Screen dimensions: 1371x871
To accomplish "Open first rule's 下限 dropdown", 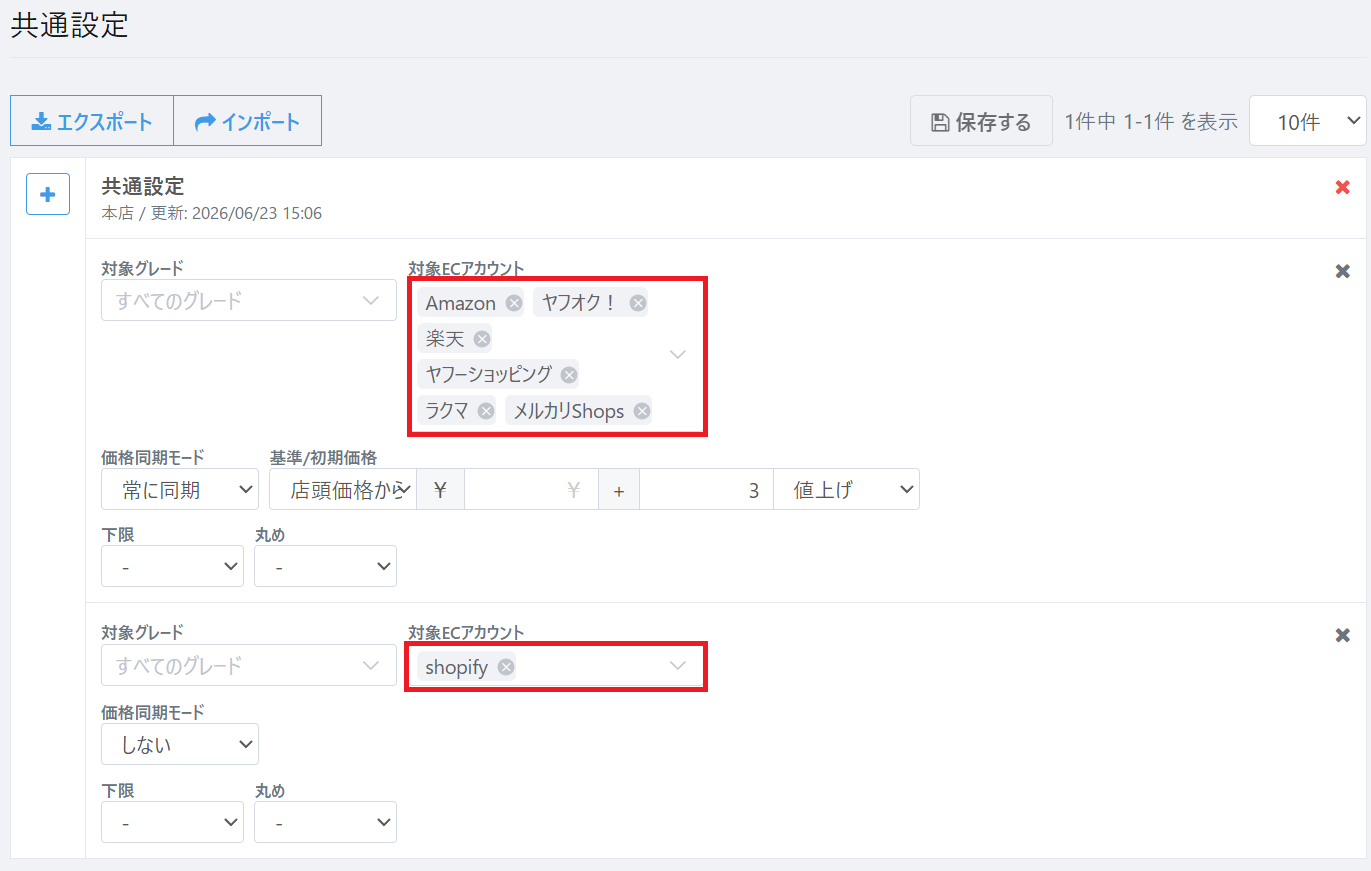I will [172, 566].
